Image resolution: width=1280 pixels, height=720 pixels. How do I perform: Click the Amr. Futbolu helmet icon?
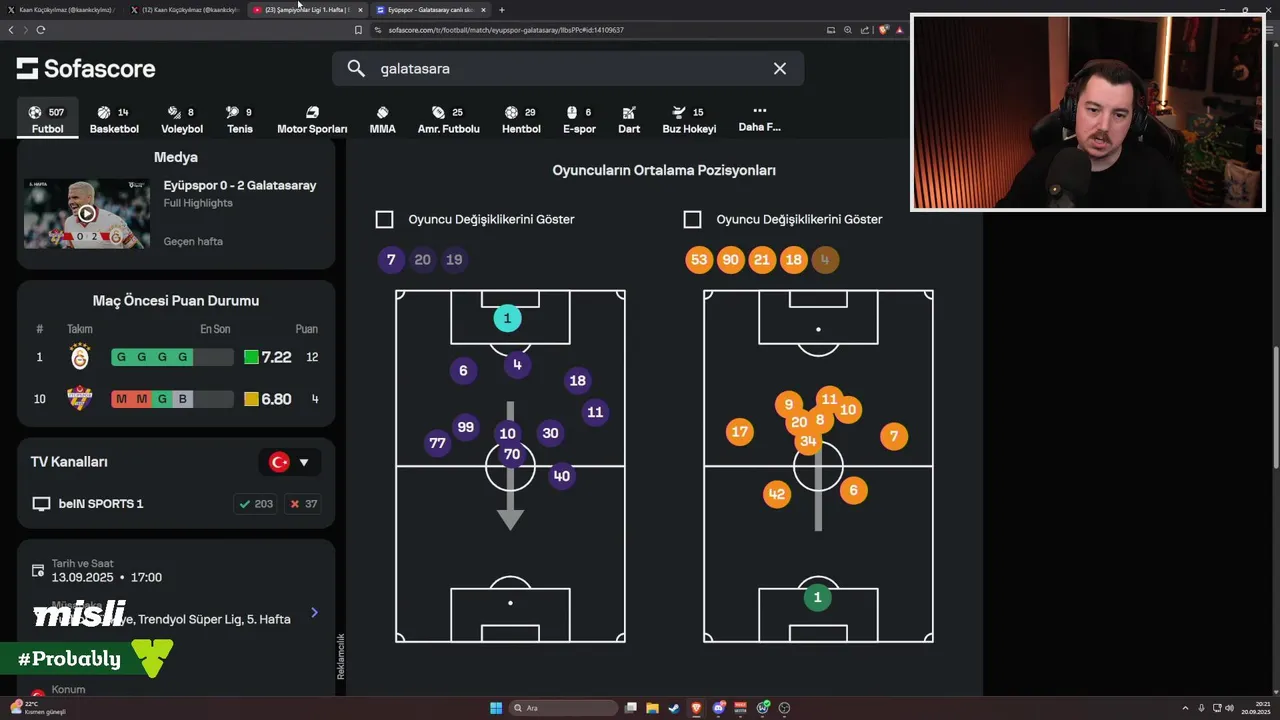pyautogui.click(x=438, y=112)
